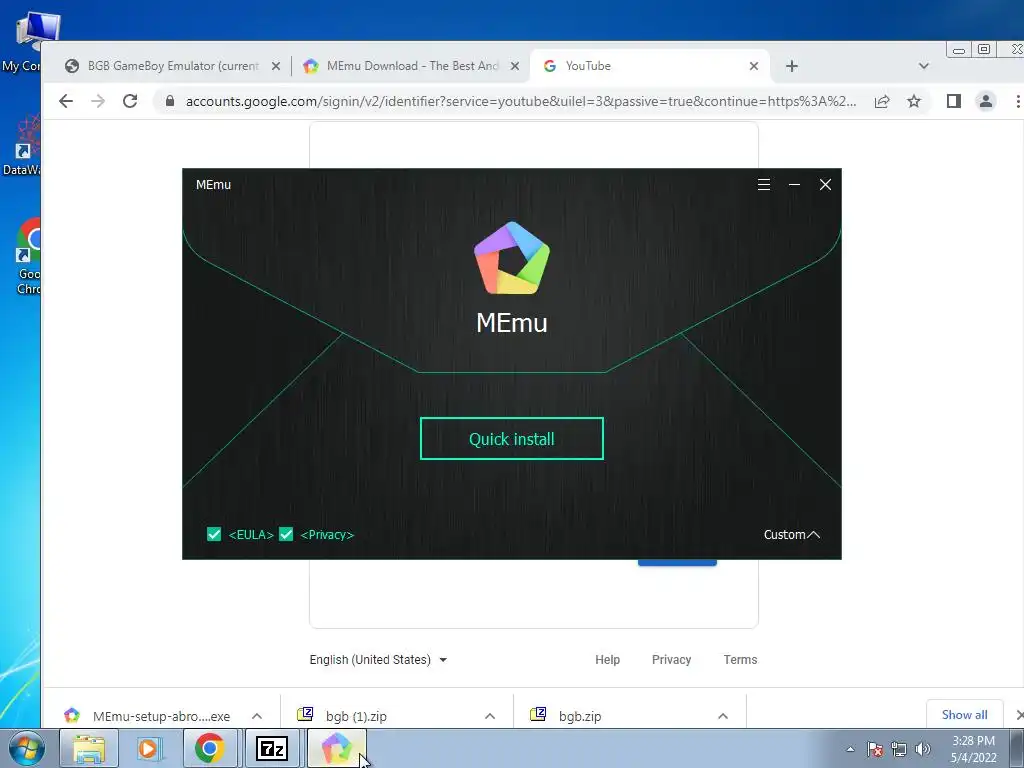Open the Terms link
The image size is (1024, 768).
(740, 660)
